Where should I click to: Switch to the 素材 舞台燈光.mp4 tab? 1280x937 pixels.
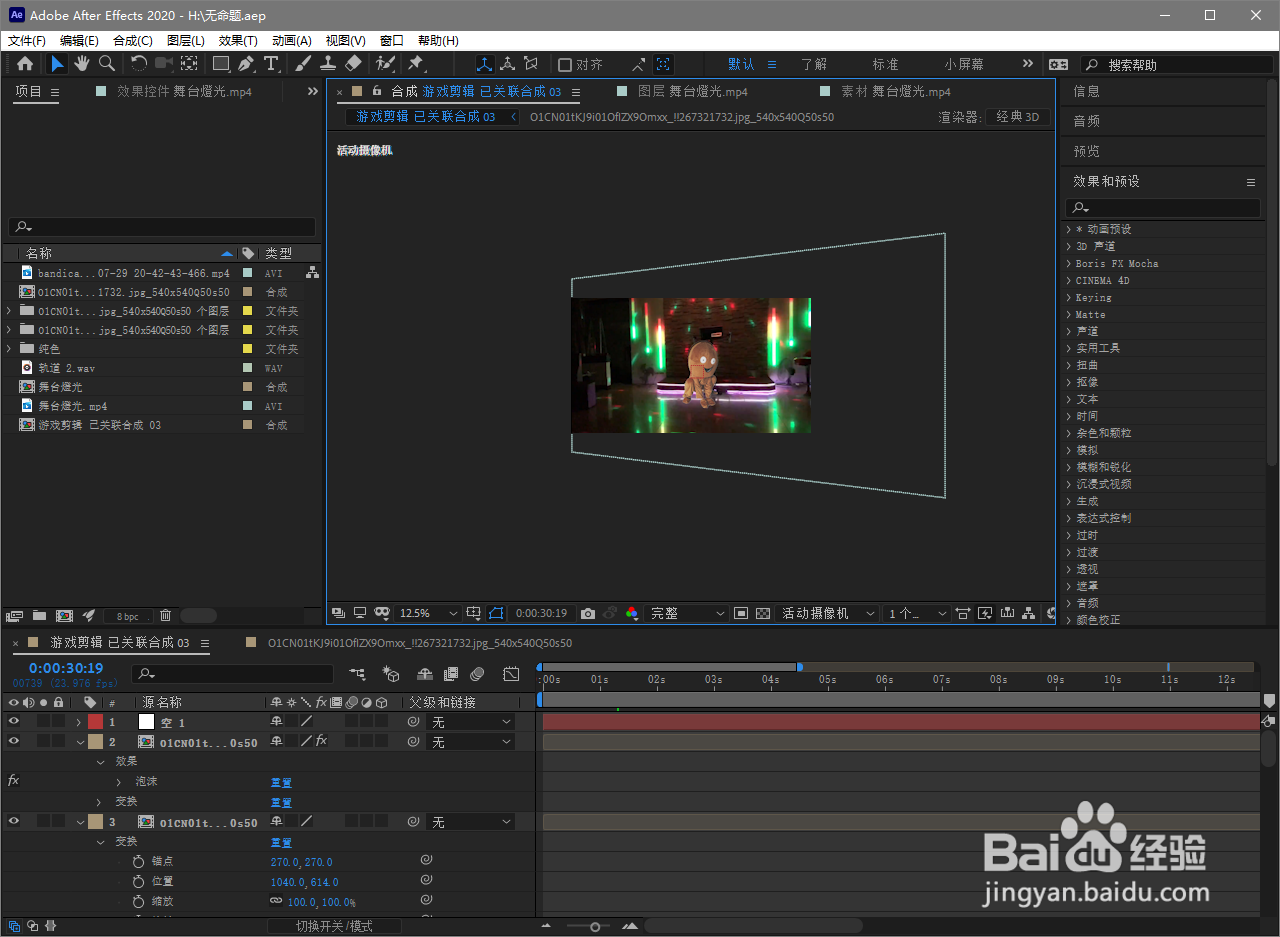click(x=896, y=91)
